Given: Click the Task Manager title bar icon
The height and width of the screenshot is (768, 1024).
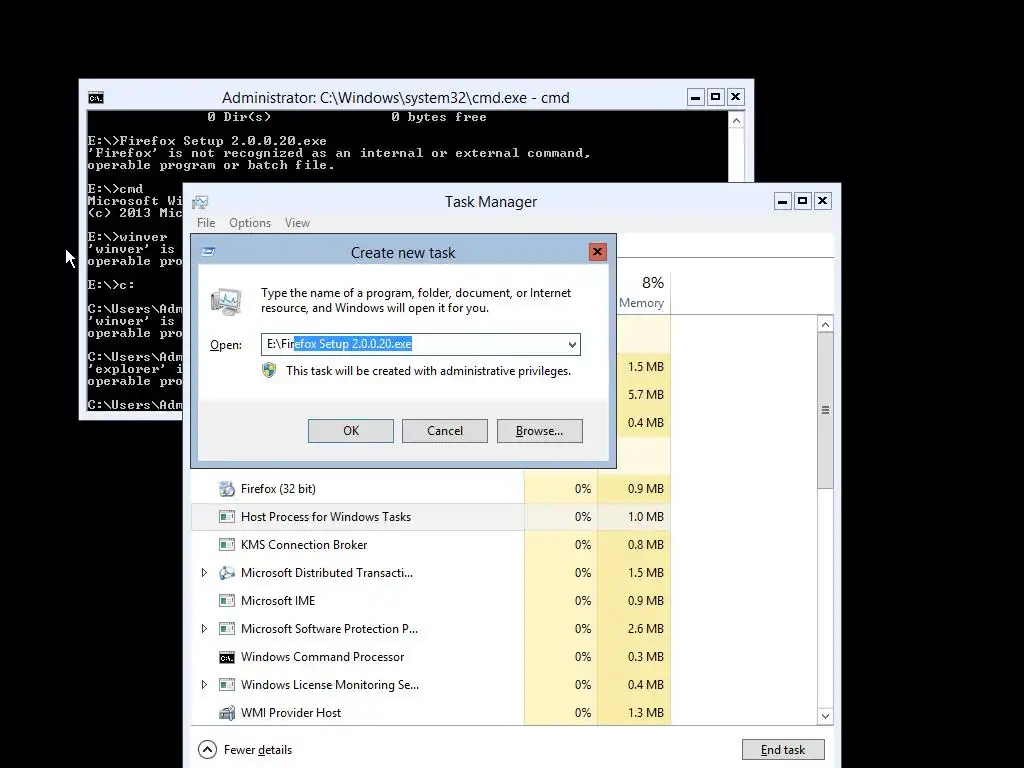Looking at the screenshot, I should tap(200, 202).
